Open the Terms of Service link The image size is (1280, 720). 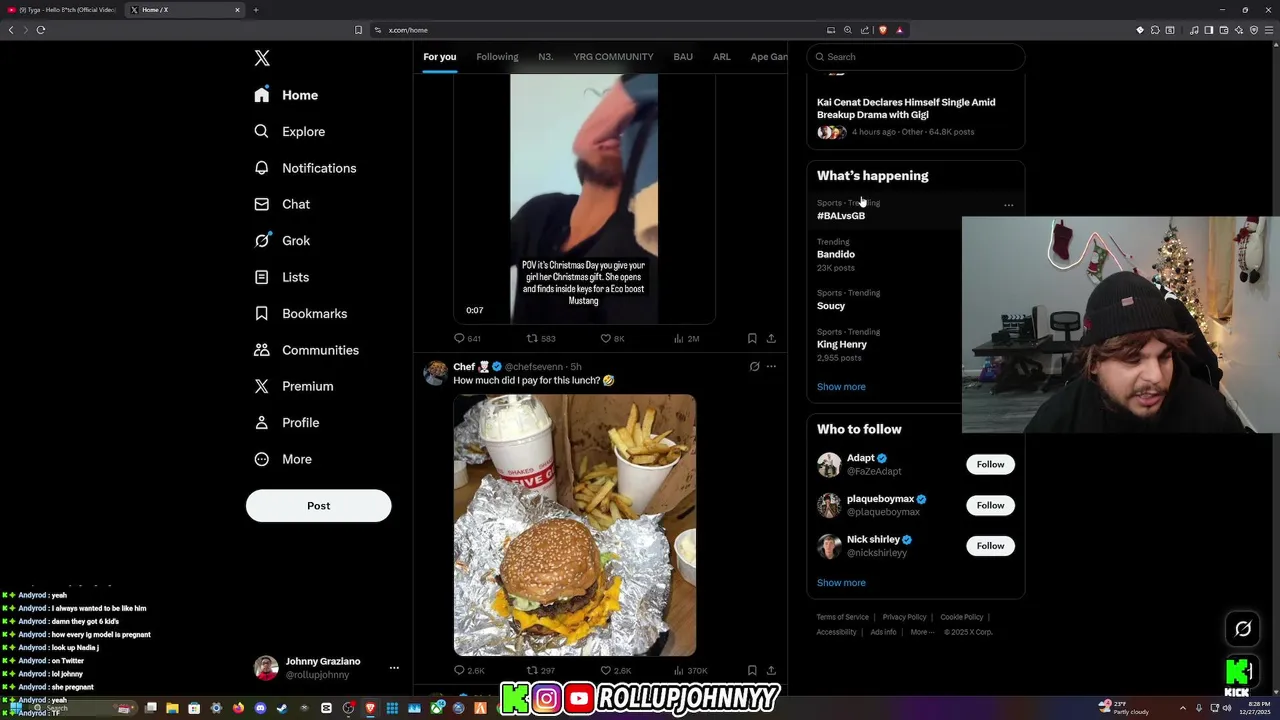842,617
